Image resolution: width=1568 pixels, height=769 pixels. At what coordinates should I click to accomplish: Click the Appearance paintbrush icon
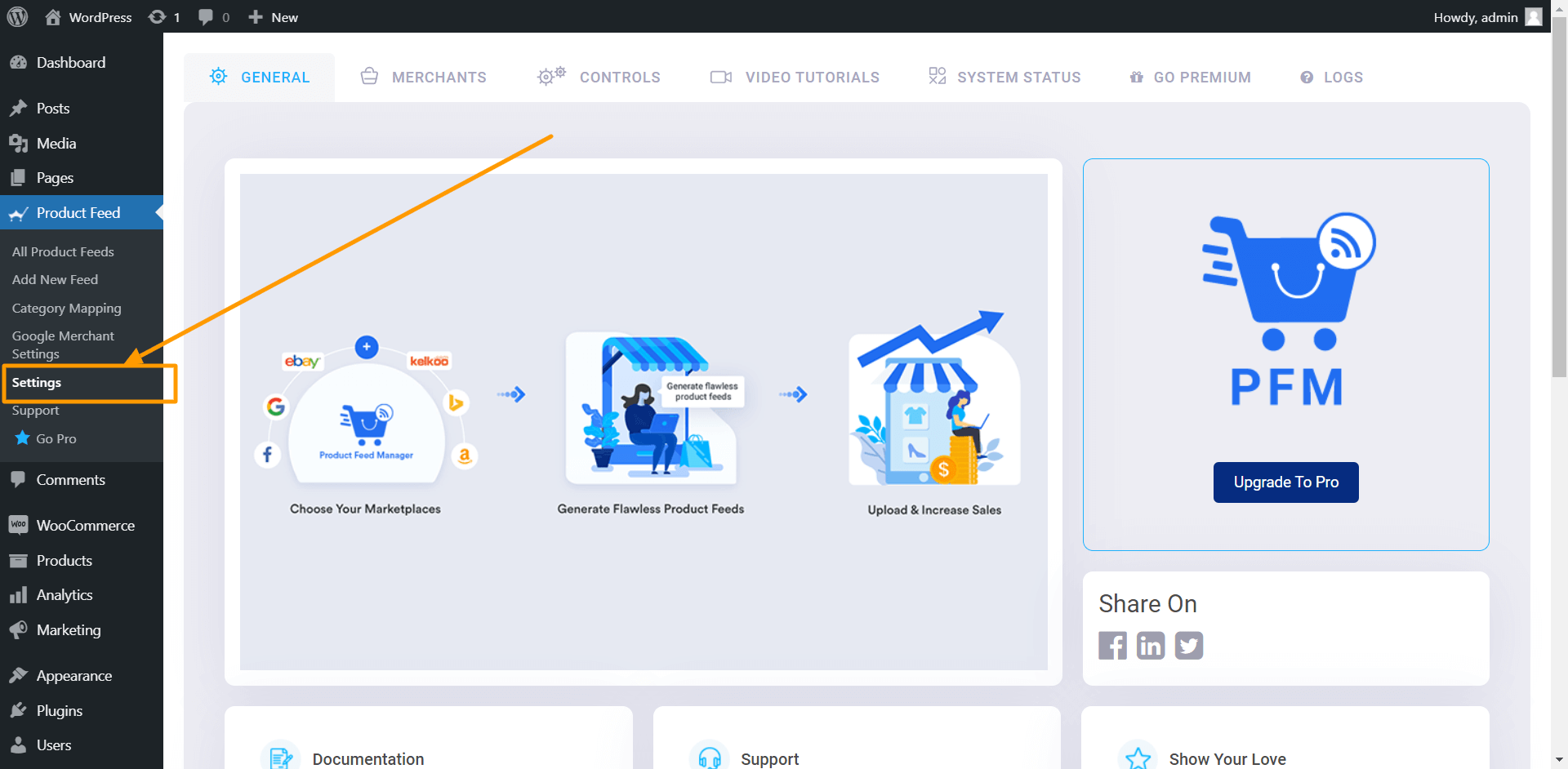(x=18, y=675)
